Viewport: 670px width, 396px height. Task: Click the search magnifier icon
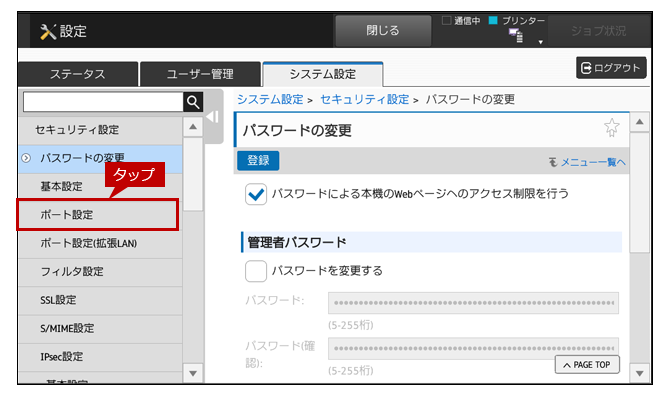click(x=193, y=102)
